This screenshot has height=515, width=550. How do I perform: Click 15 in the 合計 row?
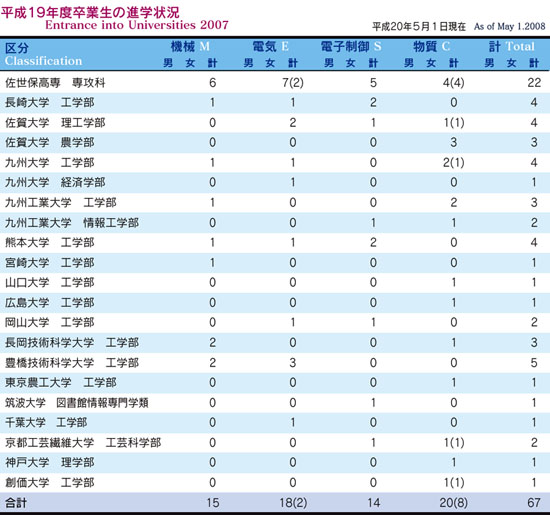click(213, 503)
